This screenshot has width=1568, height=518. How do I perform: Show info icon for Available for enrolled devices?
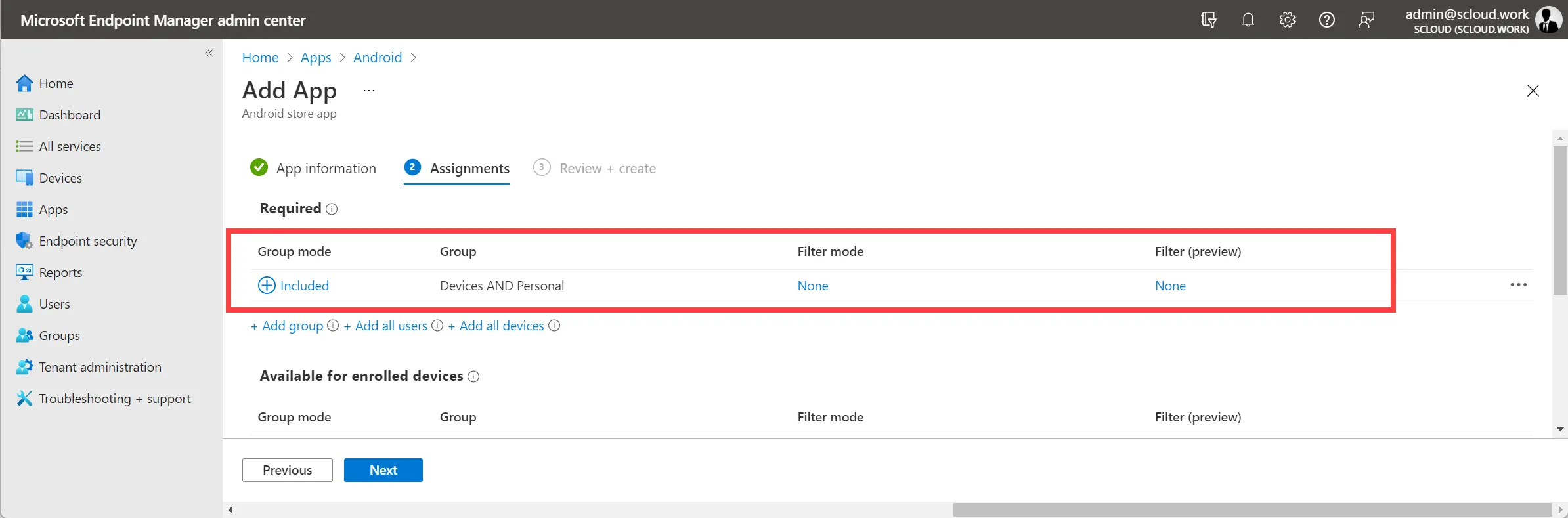(473, 376)
